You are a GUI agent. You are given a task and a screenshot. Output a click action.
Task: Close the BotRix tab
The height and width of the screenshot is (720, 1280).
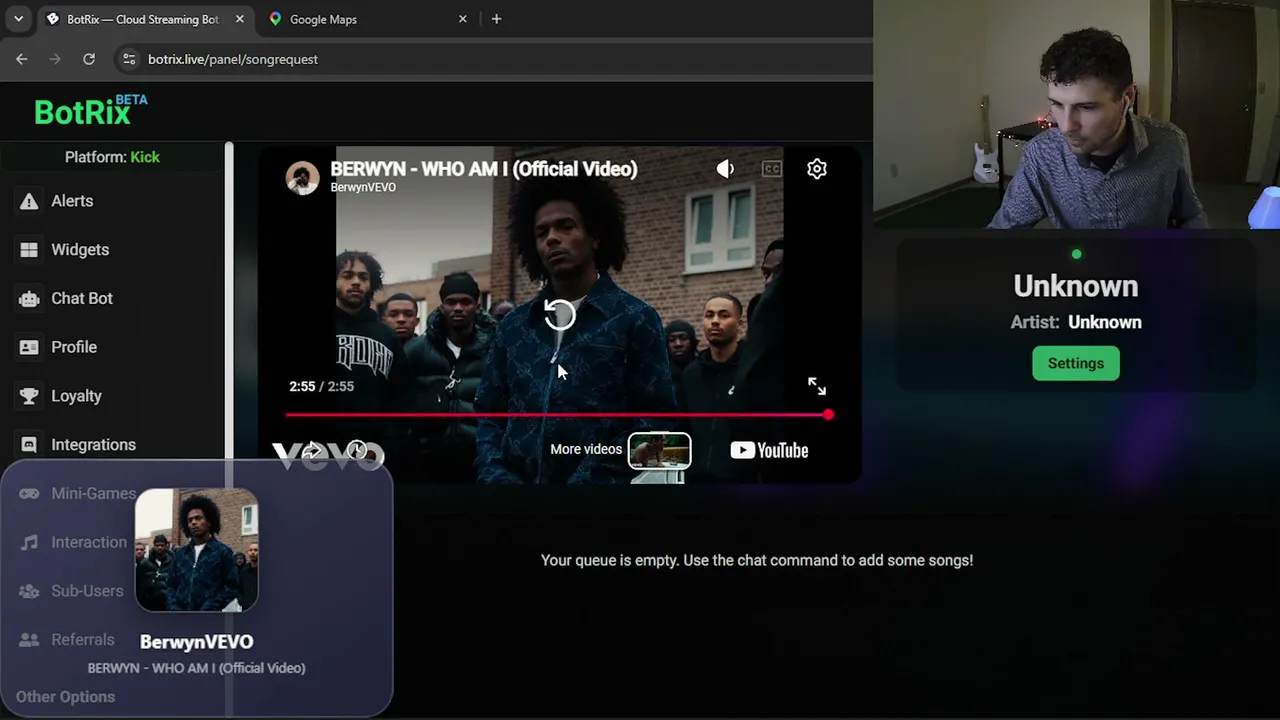click(x=239, y=19)
